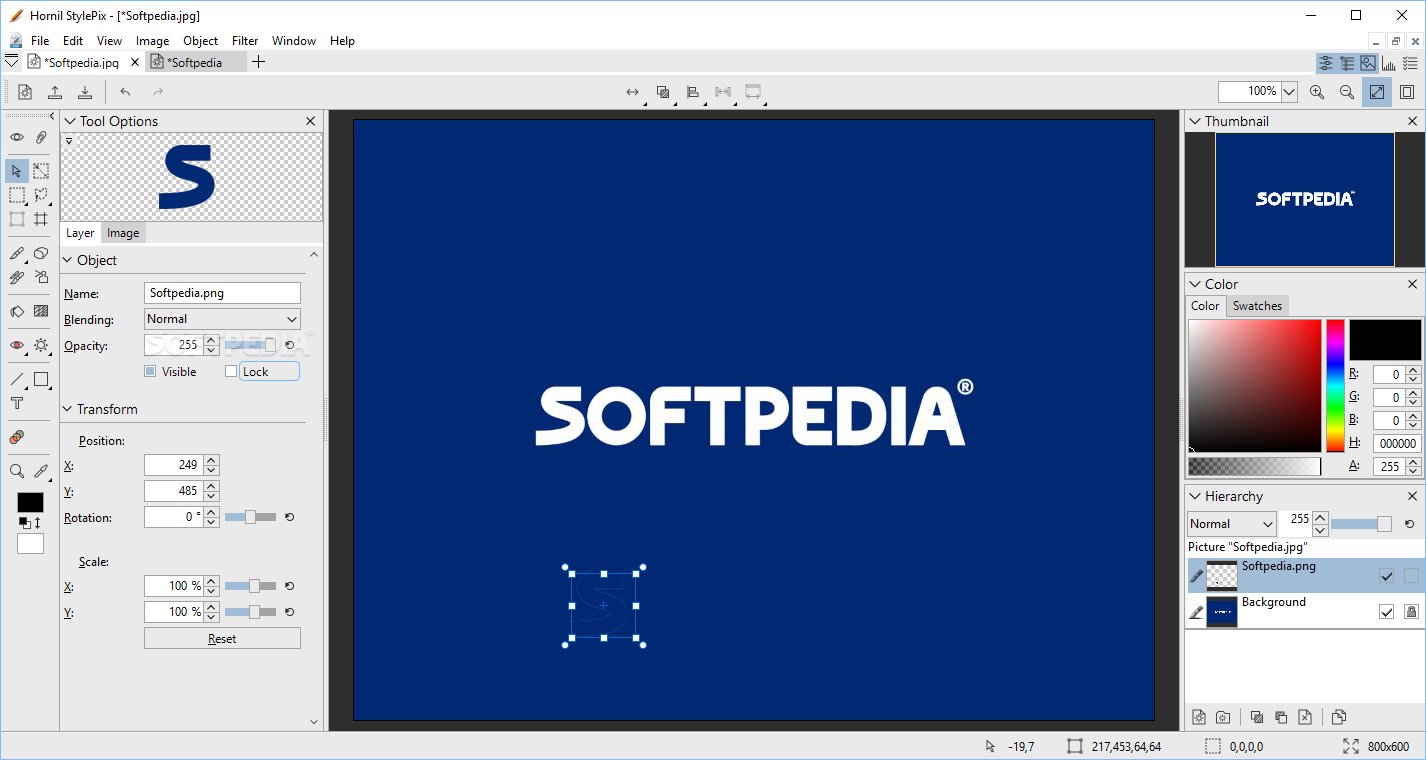Open the Object menu

point(200,41)
